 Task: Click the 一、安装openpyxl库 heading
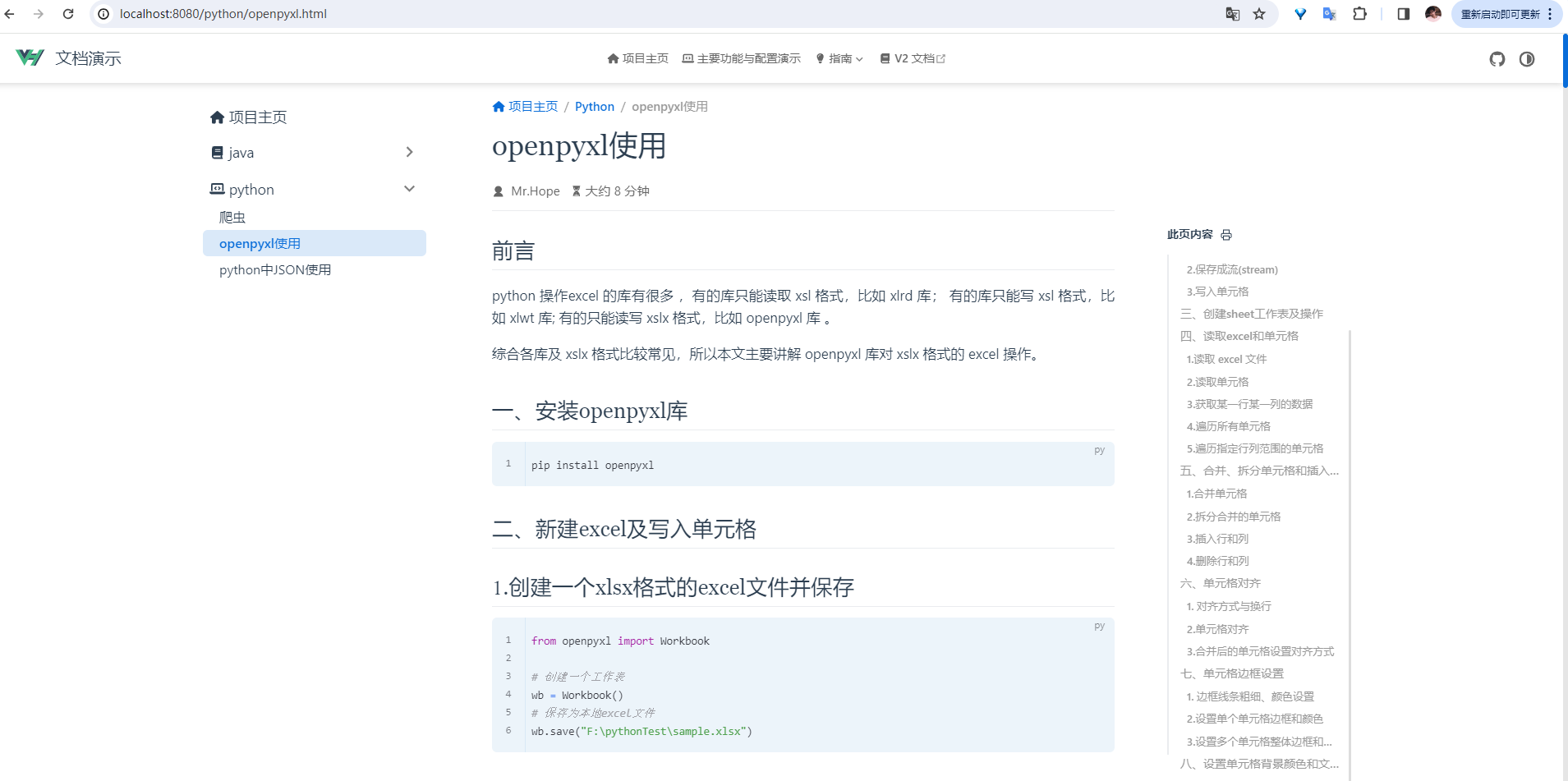(x=590, y=411)
